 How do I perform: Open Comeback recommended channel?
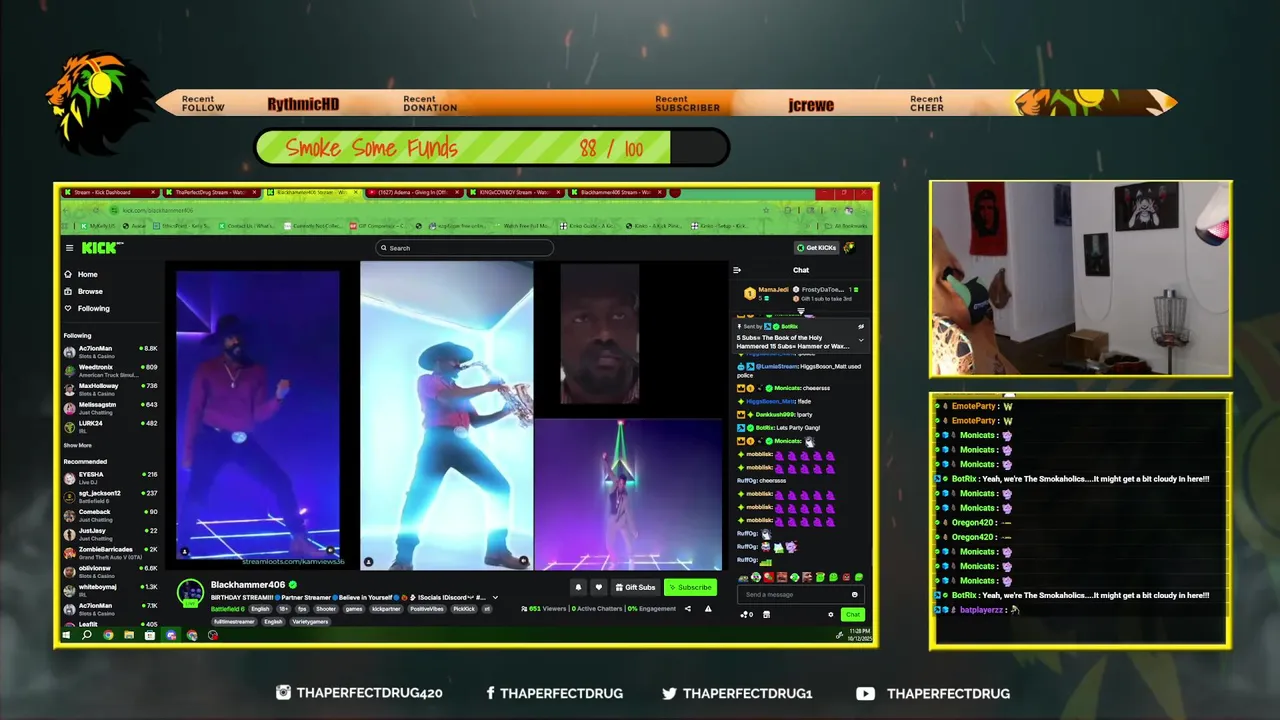110,515
